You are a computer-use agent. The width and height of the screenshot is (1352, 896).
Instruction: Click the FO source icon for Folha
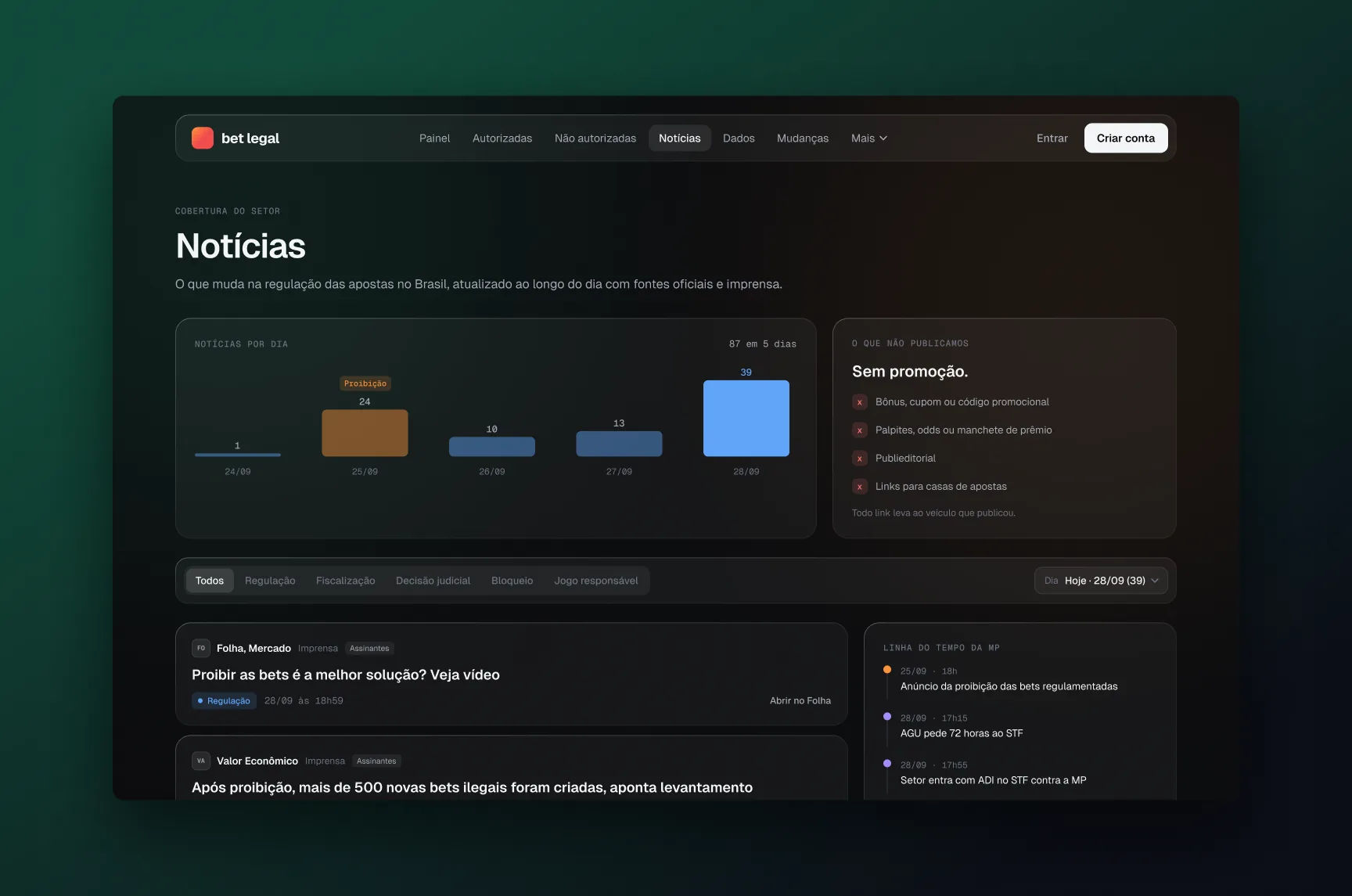[201, 648]
